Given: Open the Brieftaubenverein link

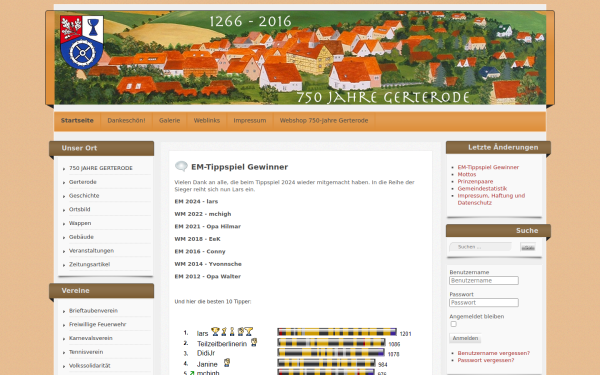Looking at the screenshot, I should pos(93,311).
